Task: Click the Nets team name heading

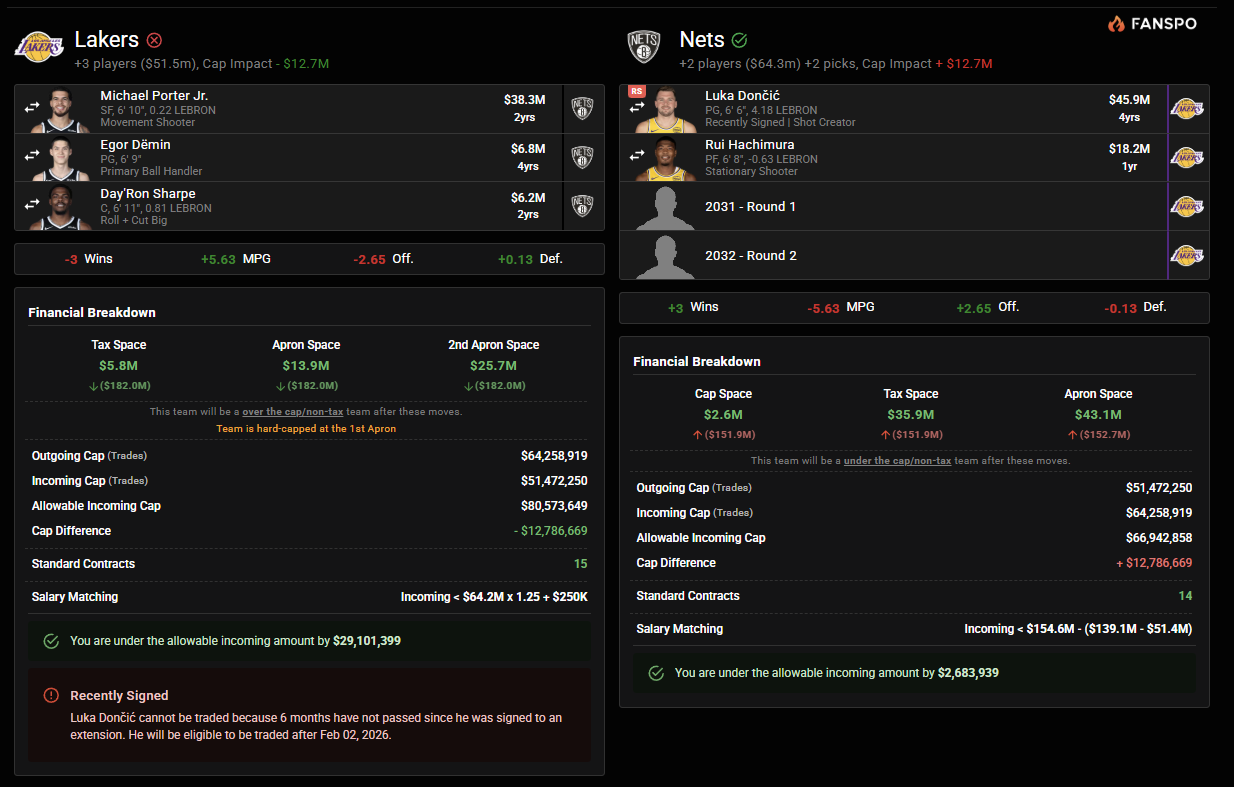Action: click(702, 40)
